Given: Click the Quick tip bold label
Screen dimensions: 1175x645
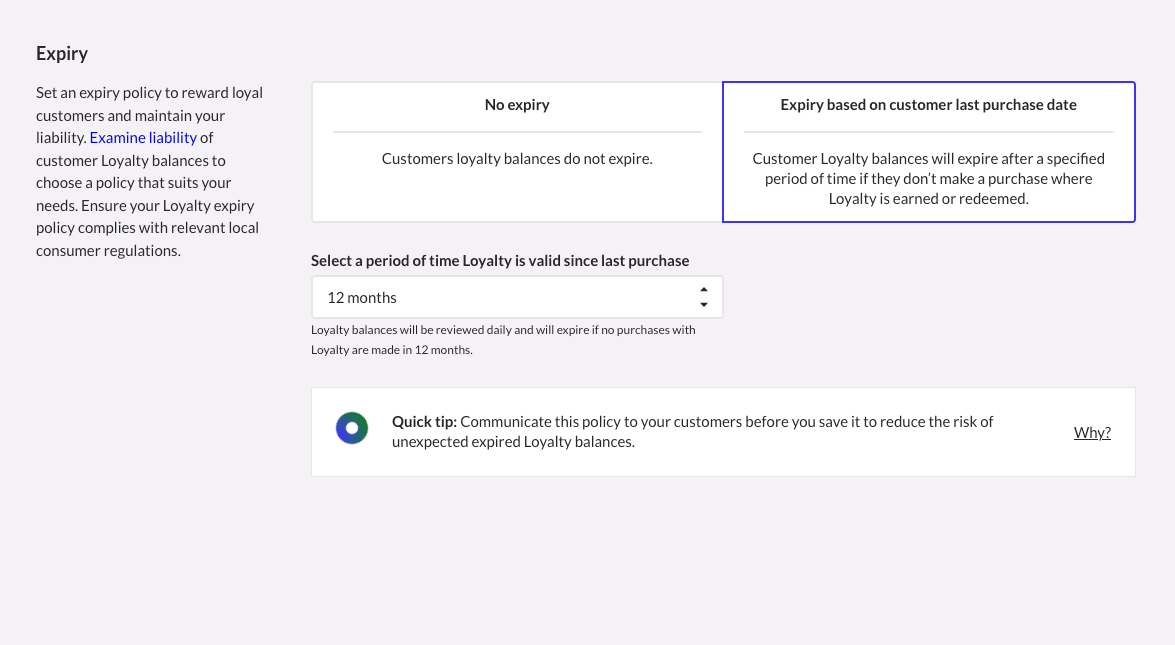Looking at the screenshot, I should [424, 422].
